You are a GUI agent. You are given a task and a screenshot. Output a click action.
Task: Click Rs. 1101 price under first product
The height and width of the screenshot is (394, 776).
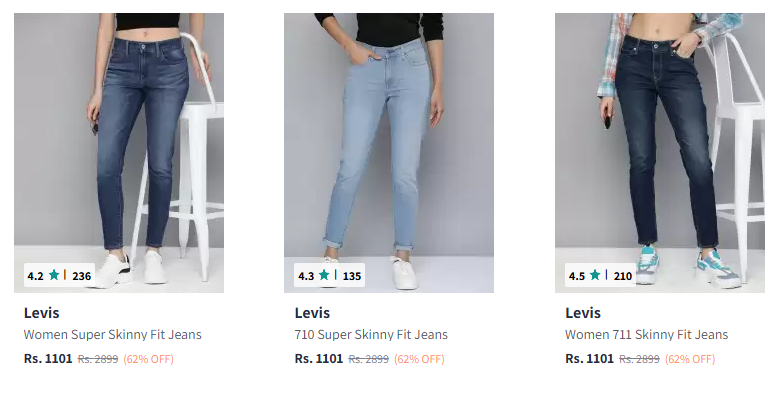tap(48, 358)
